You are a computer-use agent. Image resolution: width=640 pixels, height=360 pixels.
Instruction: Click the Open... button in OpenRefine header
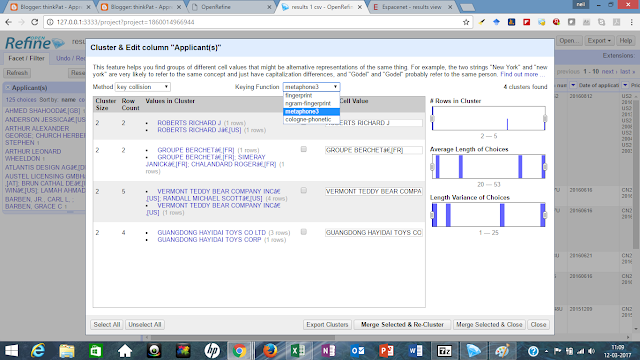[569, 40]
